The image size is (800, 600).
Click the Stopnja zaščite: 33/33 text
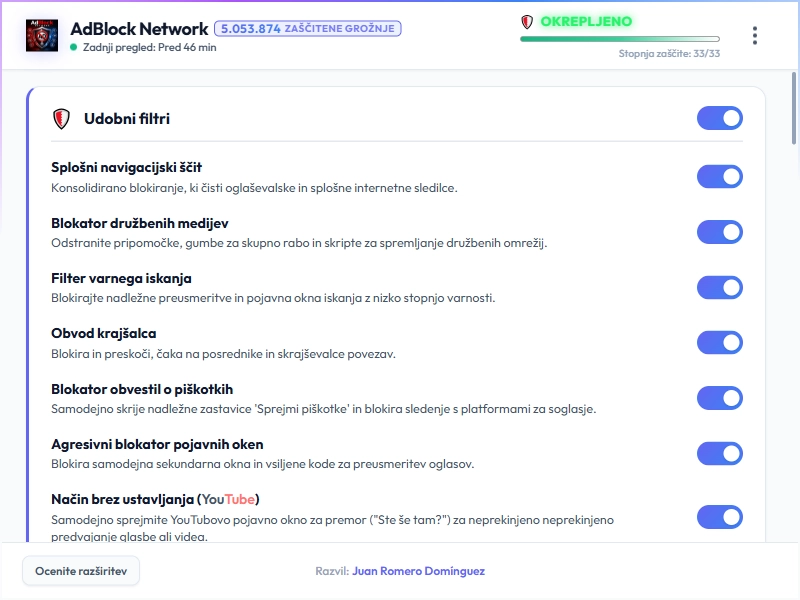pos(669,54)
